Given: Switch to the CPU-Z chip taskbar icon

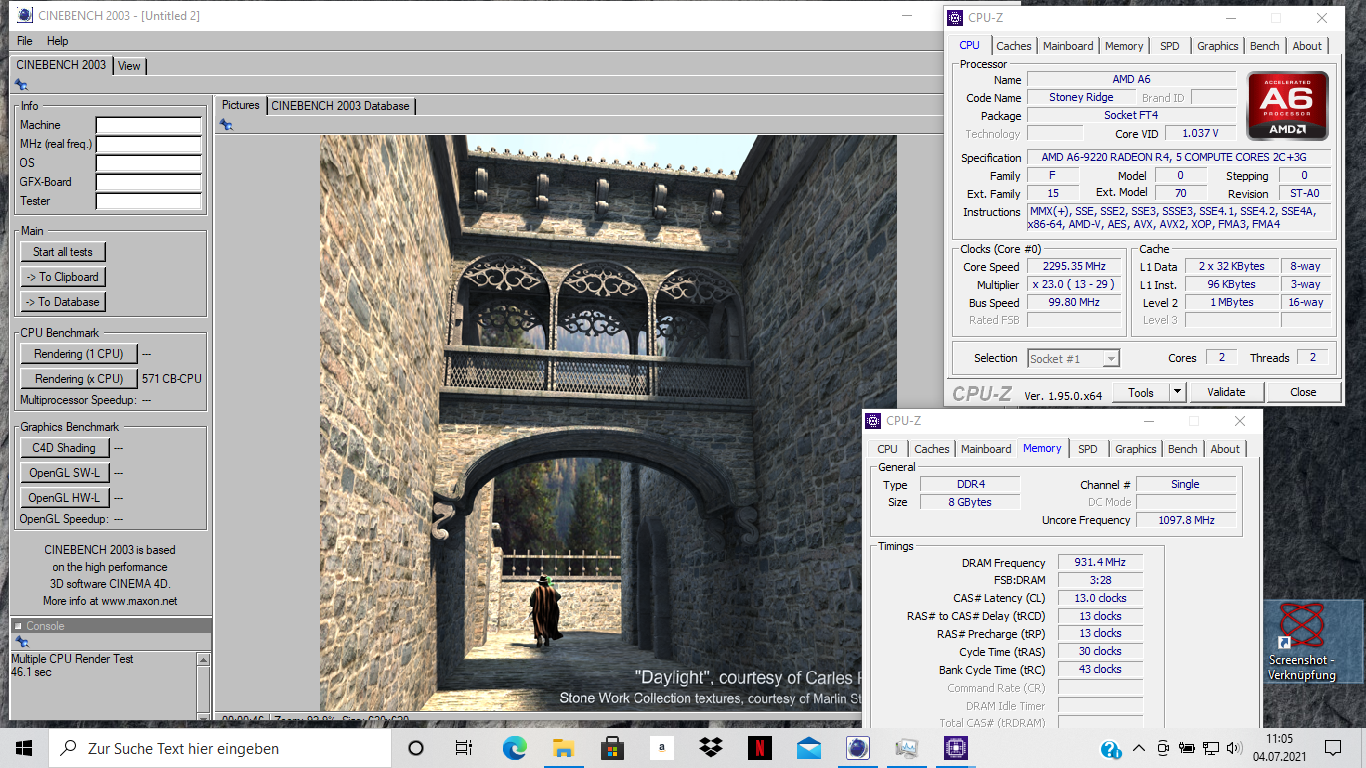Looking at the screenshot, I should 956,748.
